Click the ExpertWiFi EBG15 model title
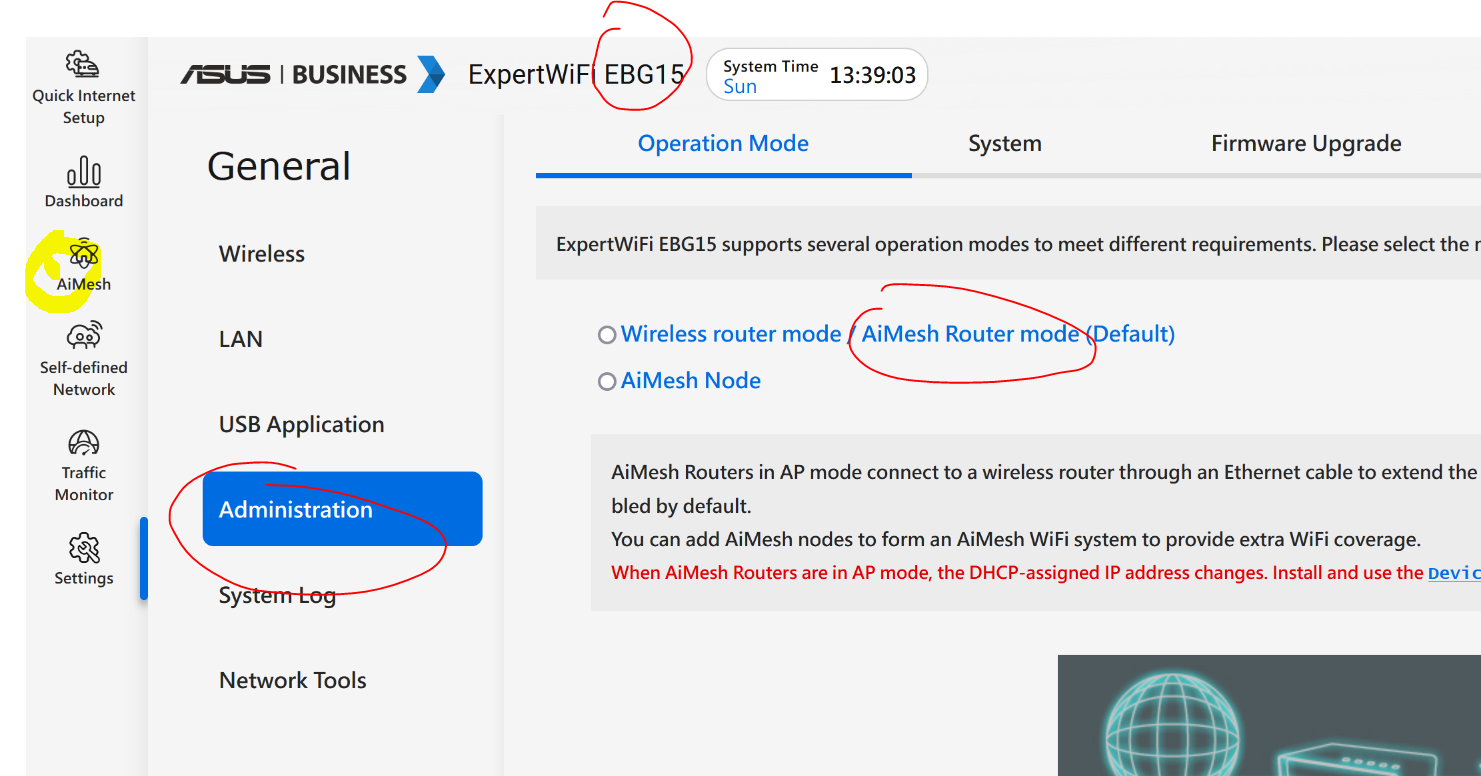This screenshot has height=776, width=1481. click(x=577, y=75)
